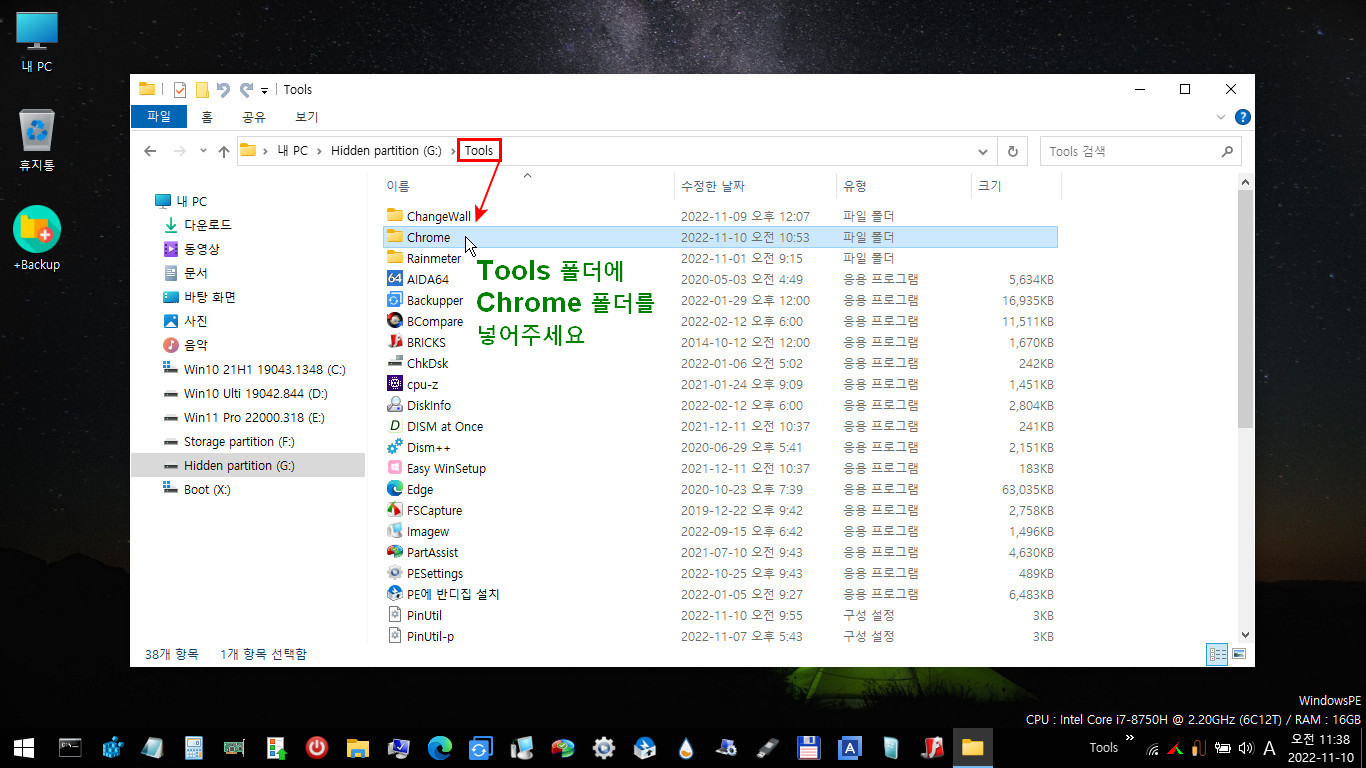Switch to the 공유 ribbon tab
The height and width of the screenshot is (768, 1366).
[x=254, y=117]
